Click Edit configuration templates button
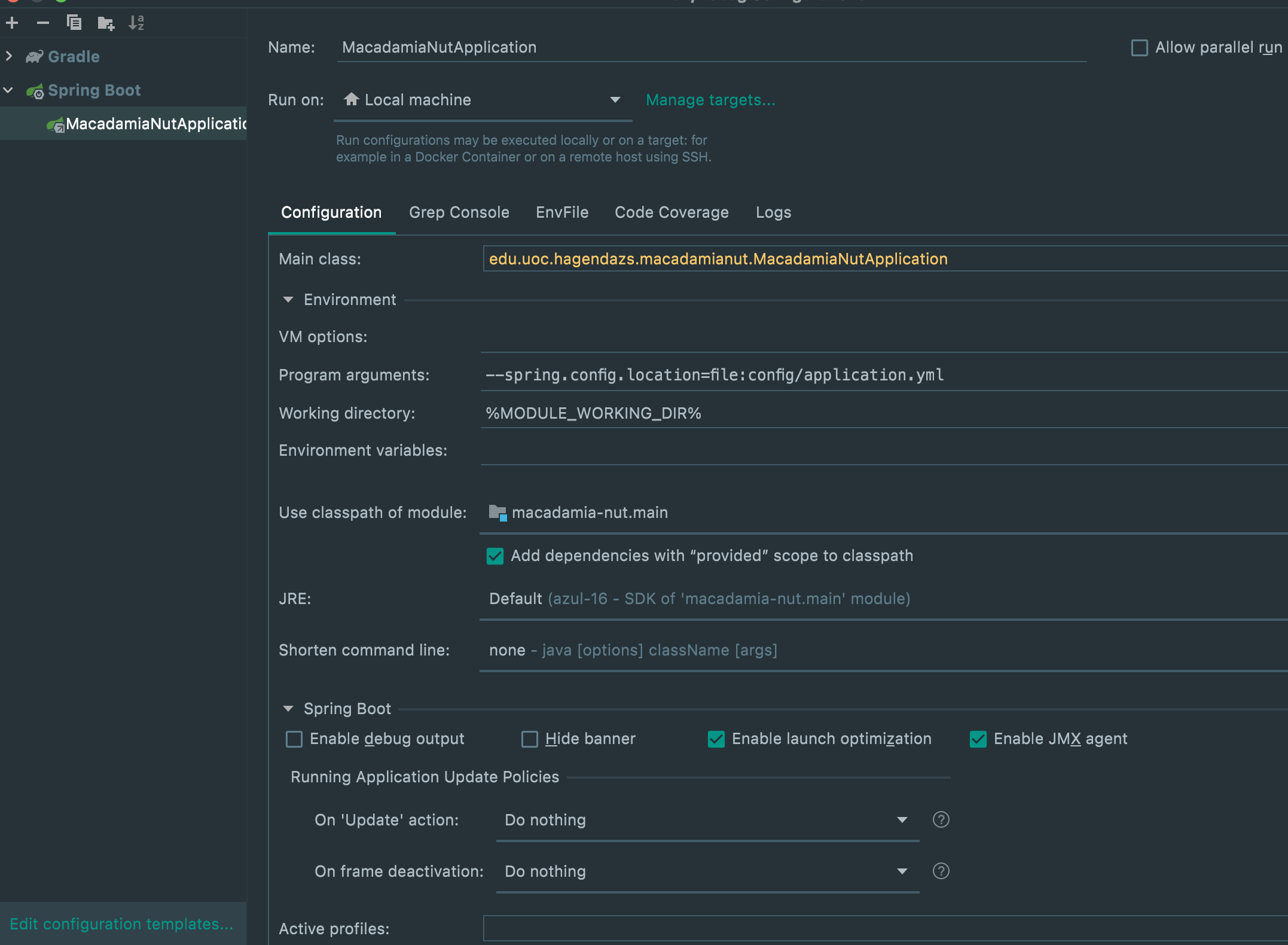The image size is (1288, 945). 120,923
